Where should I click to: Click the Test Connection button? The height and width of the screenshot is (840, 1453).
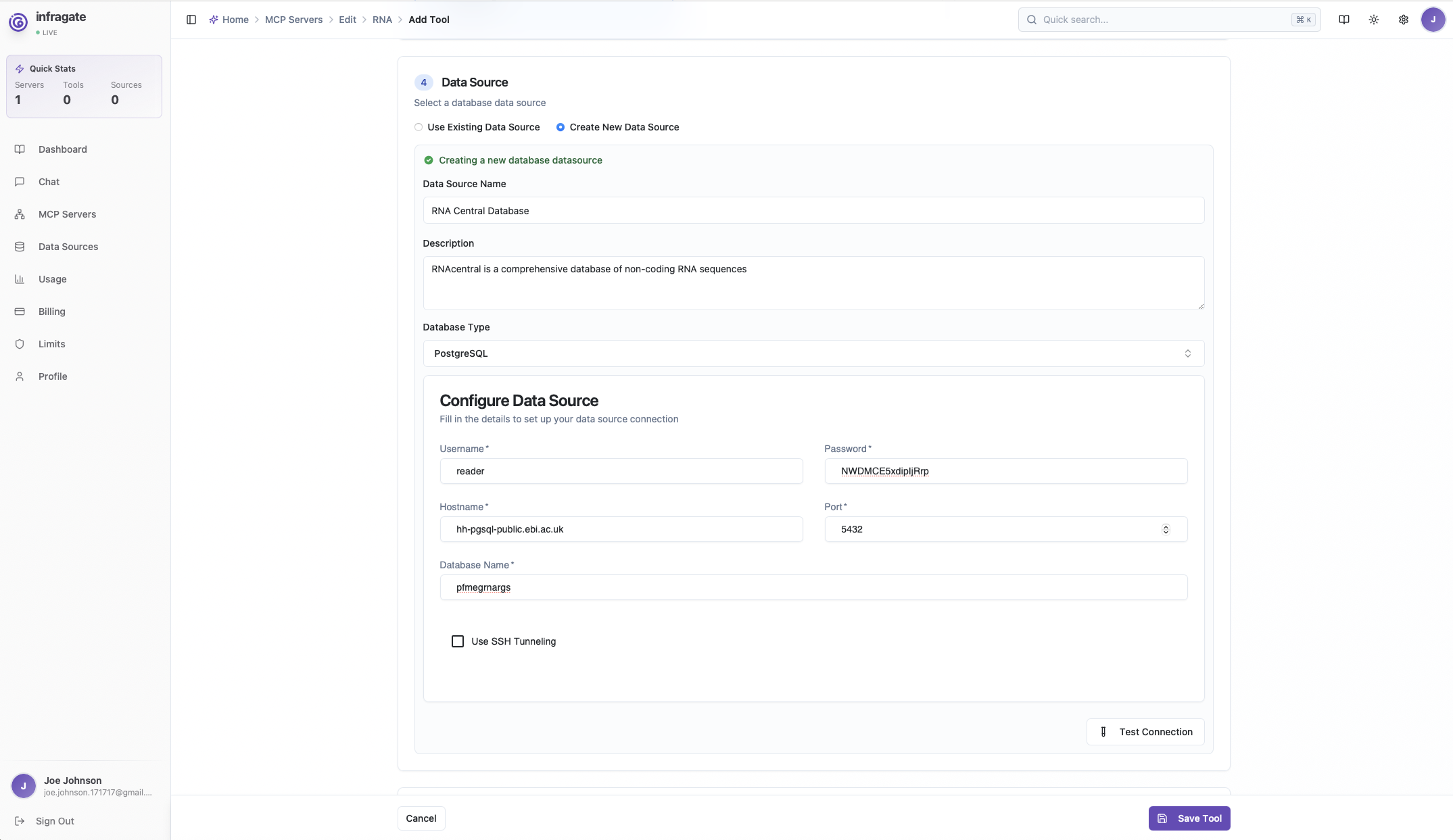coord(1145,732)
